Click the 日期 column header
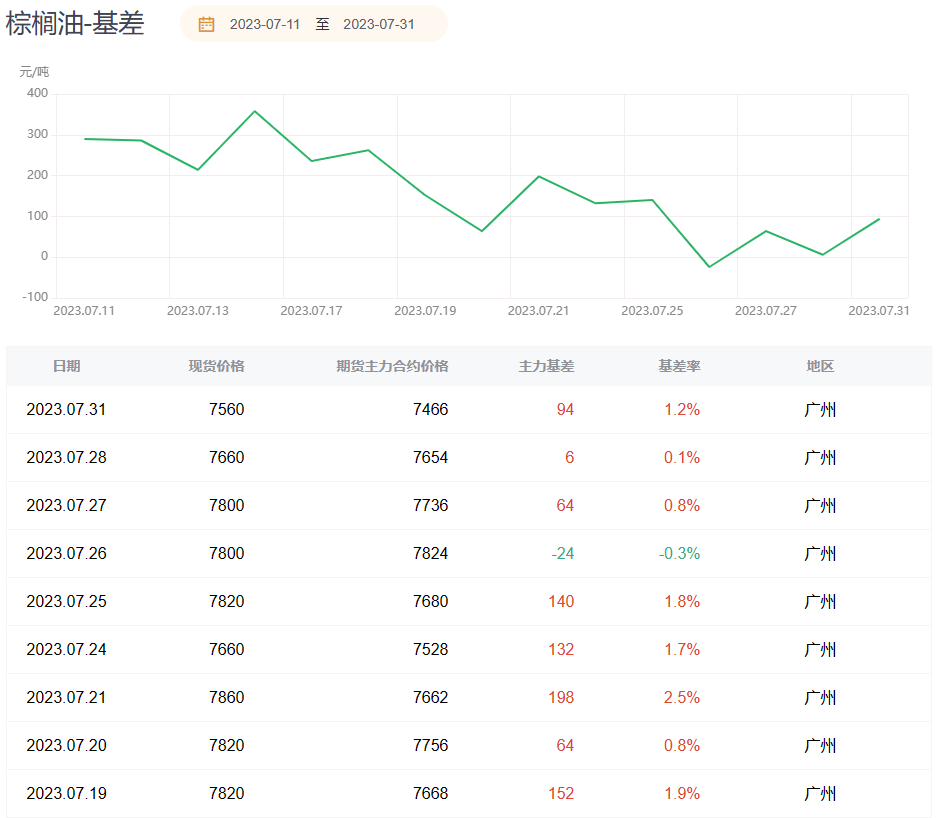The image size is (943, 818). click(x=67, y=366)
